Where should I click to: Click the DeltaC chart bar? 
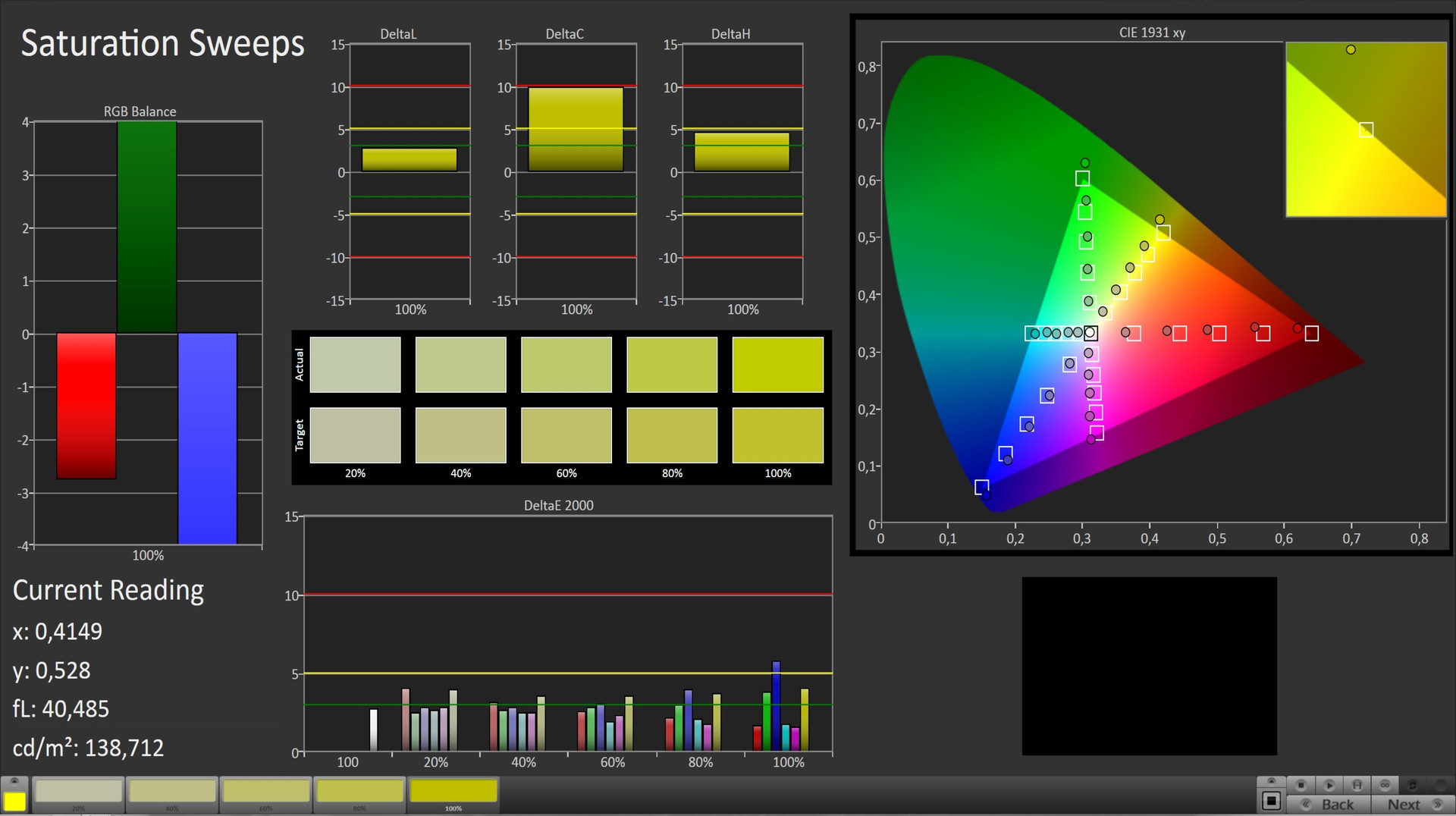pos(576,129)
